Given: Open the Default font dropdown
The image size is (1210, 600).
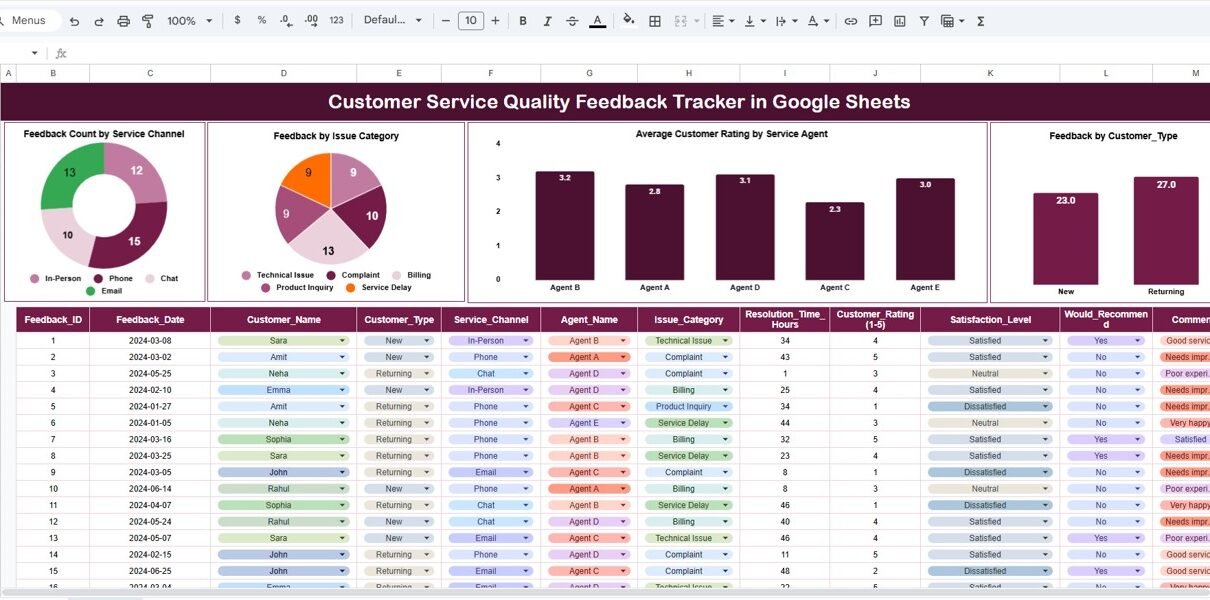Looking at the screenshot, I should click(392, 21).
